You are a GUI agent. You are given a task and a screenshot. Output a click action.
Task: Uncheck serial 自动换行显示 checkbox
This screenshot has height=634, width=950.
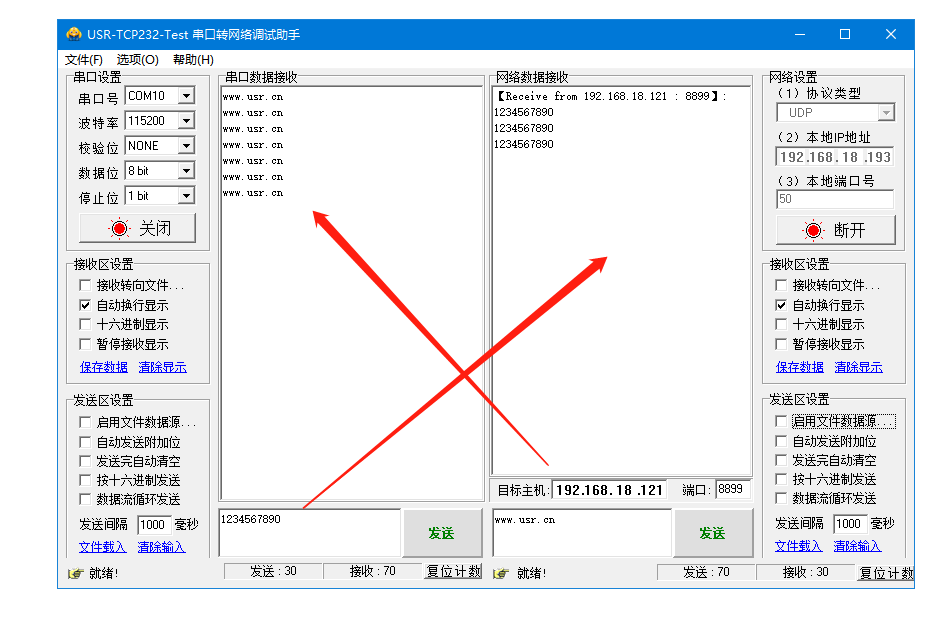pos(85,305)
